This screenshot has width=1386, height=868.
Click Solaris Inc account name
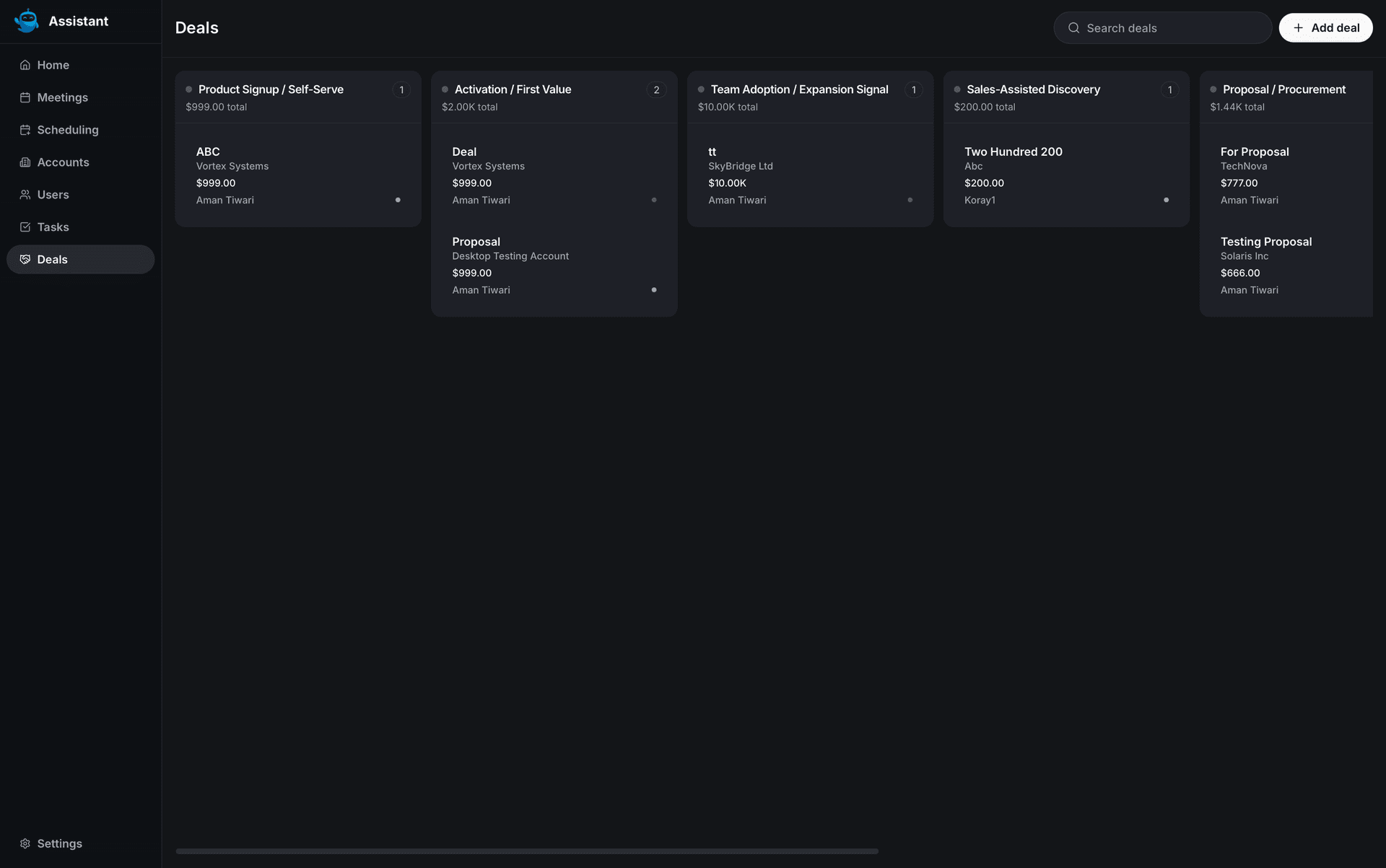pos(1245,256)
